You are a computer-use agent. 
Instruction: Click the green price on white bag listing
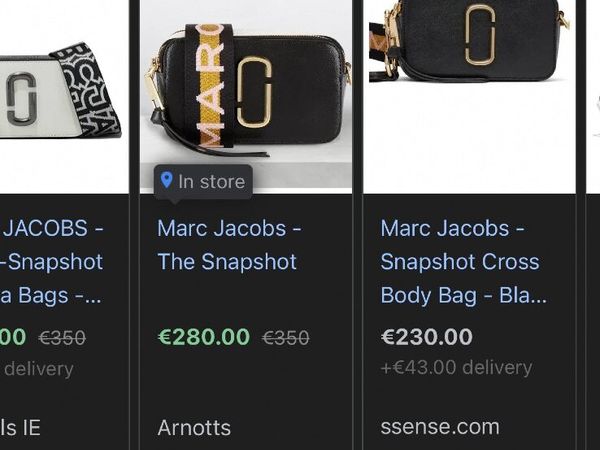click(13, 337)
